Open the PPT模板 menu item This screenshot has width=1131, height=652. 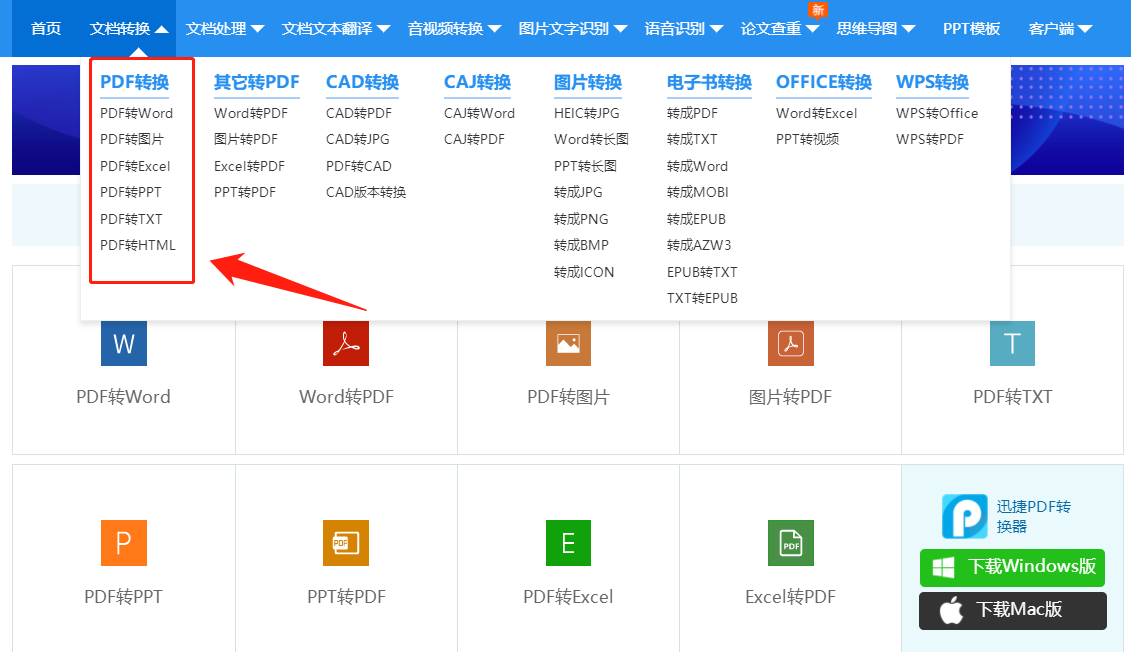click(x=970, y=29)
